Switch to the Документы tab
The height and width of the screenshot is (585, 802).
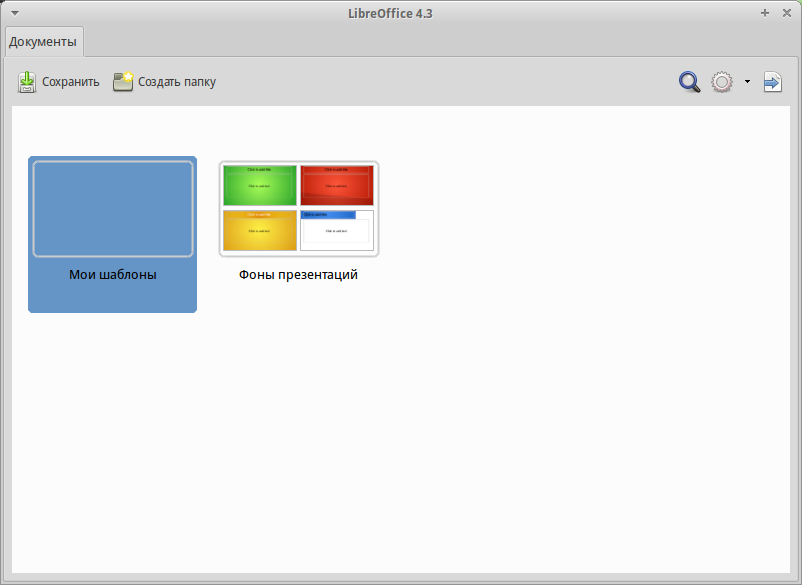43,42
